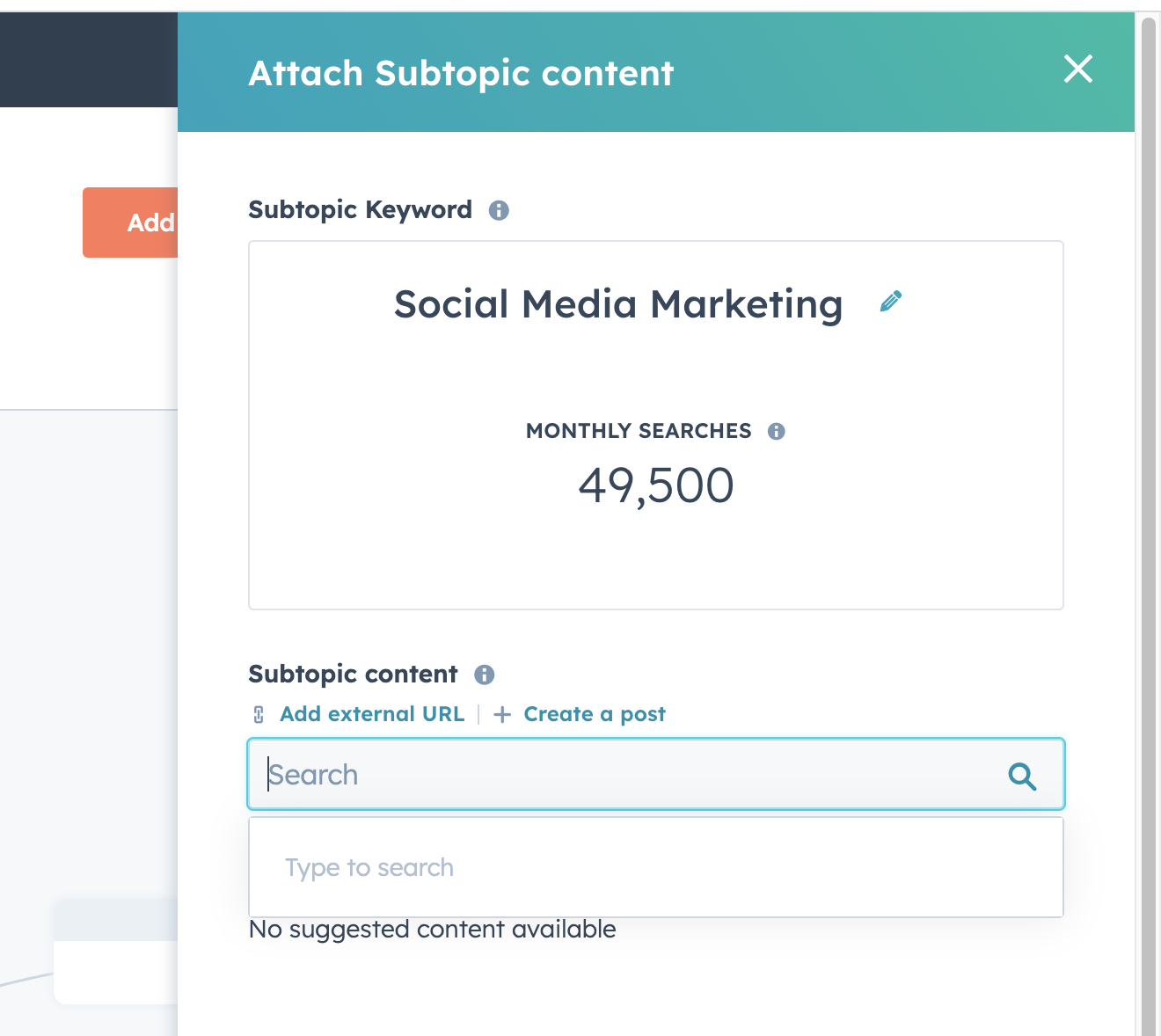
Task: Click the Subtopic content section label
Action: 353,674
